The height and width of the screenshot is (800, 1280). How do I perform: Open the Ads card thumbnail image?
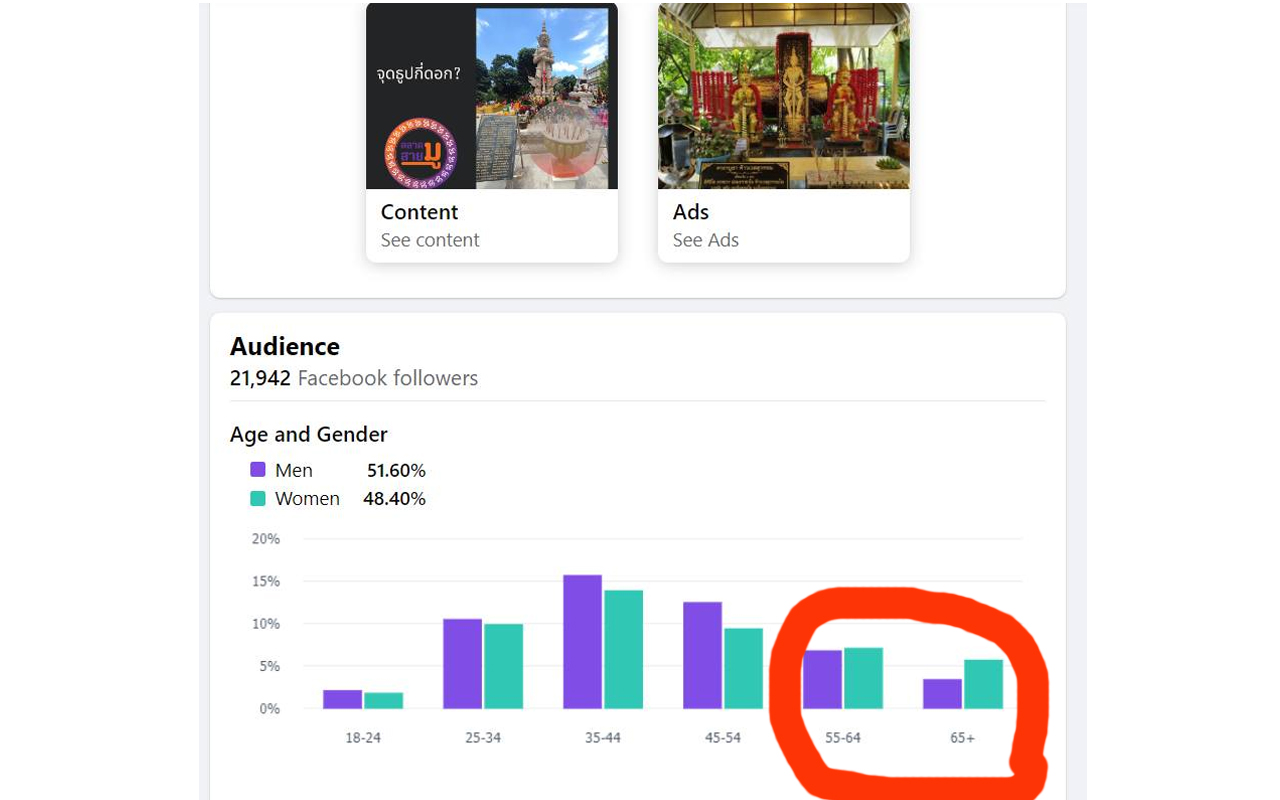(784, 97)
